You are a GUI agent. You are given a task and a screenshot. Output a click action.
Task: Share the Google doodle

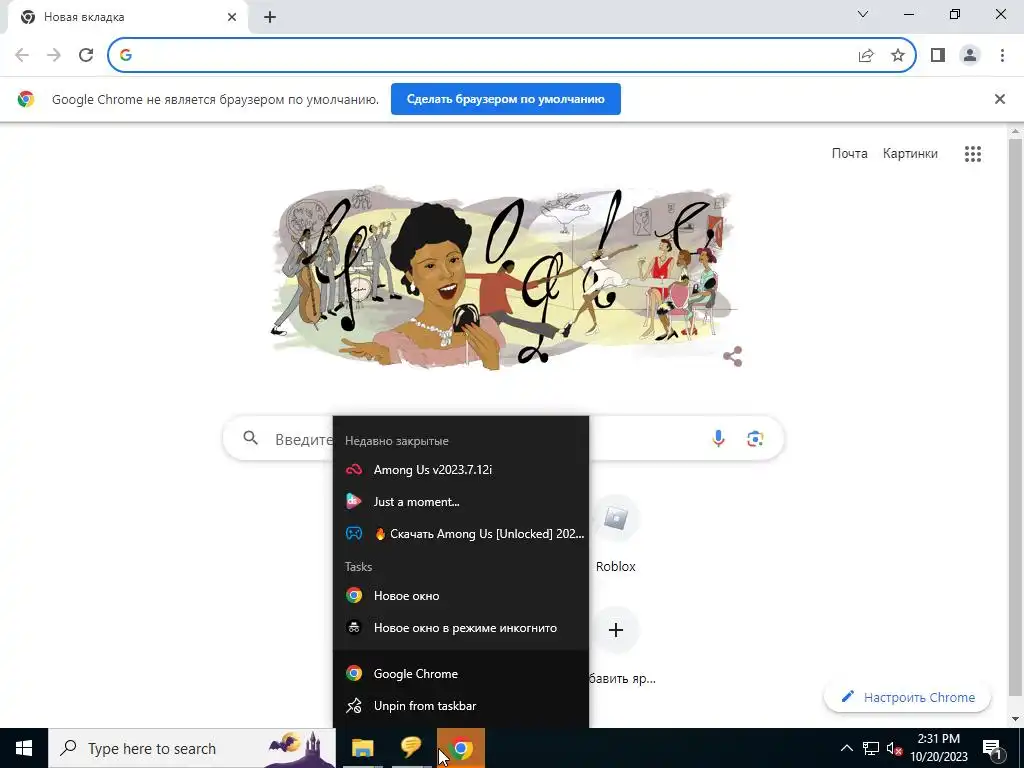733,357
